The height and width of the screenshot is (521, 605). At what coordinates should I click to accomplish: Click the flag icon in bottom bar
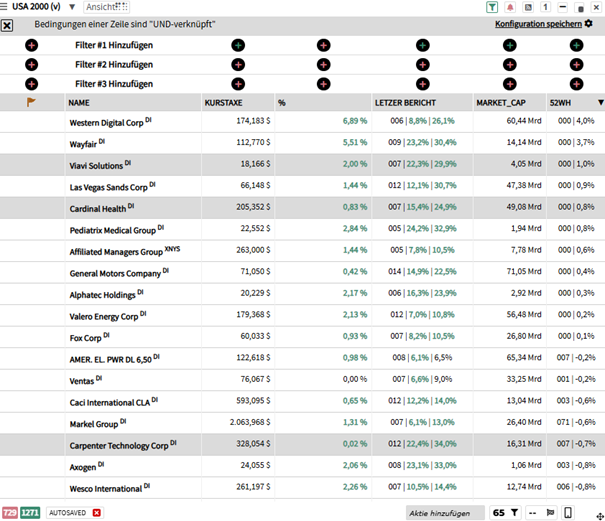[549, 512]
